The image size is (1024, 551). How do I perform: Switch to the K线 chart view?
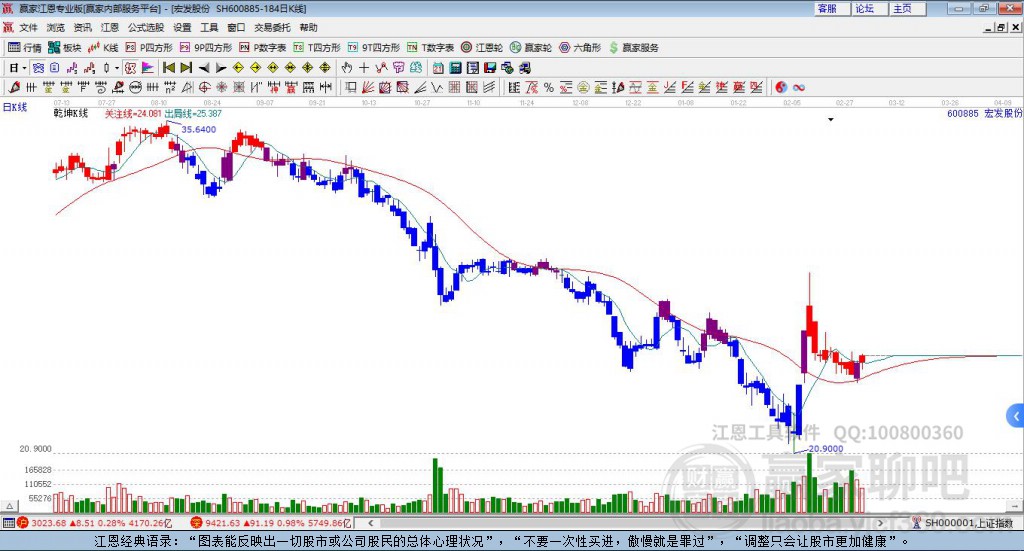tap(103, 48)
